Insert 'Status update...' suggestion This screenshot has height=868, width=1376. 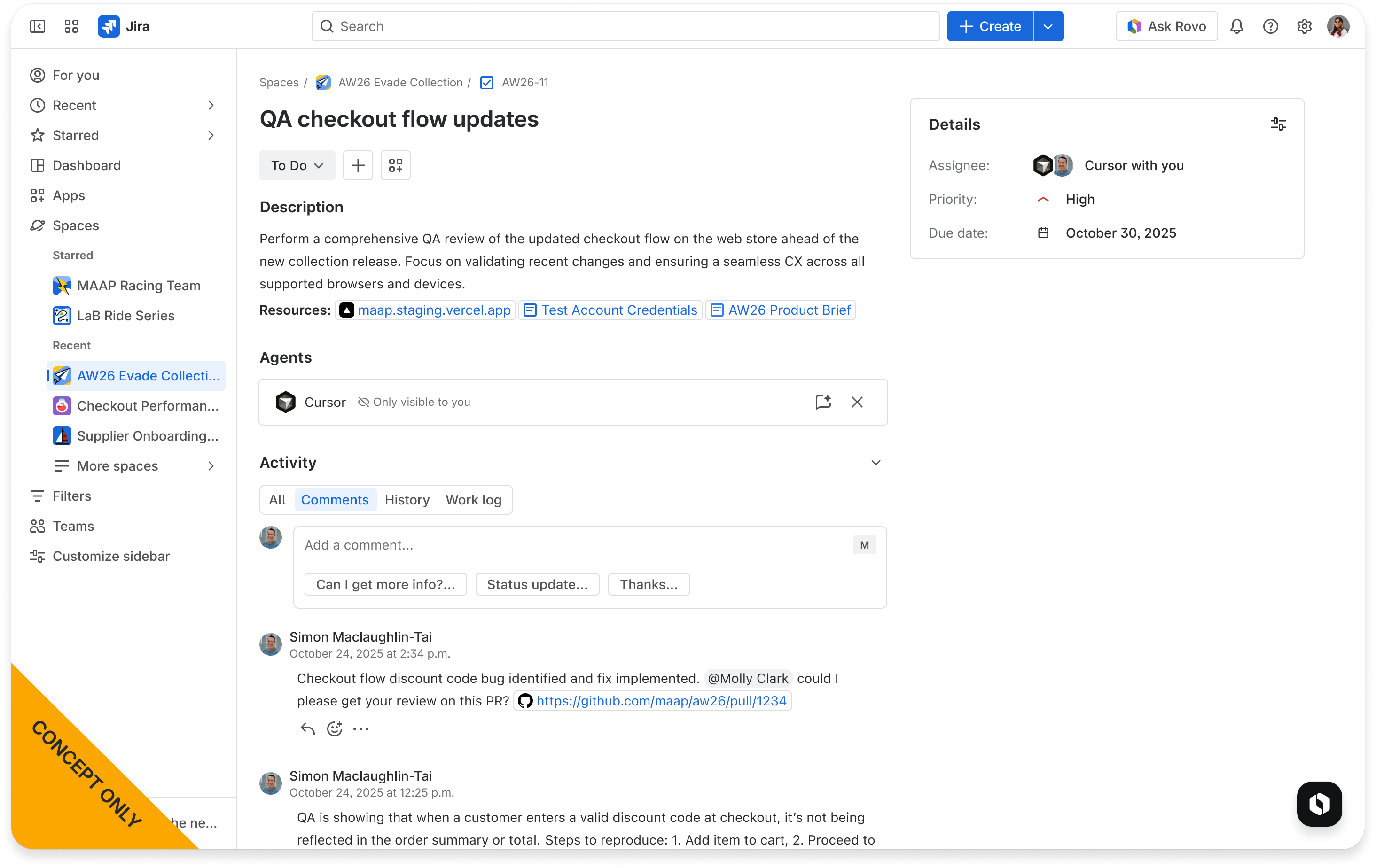pos(537,585)
